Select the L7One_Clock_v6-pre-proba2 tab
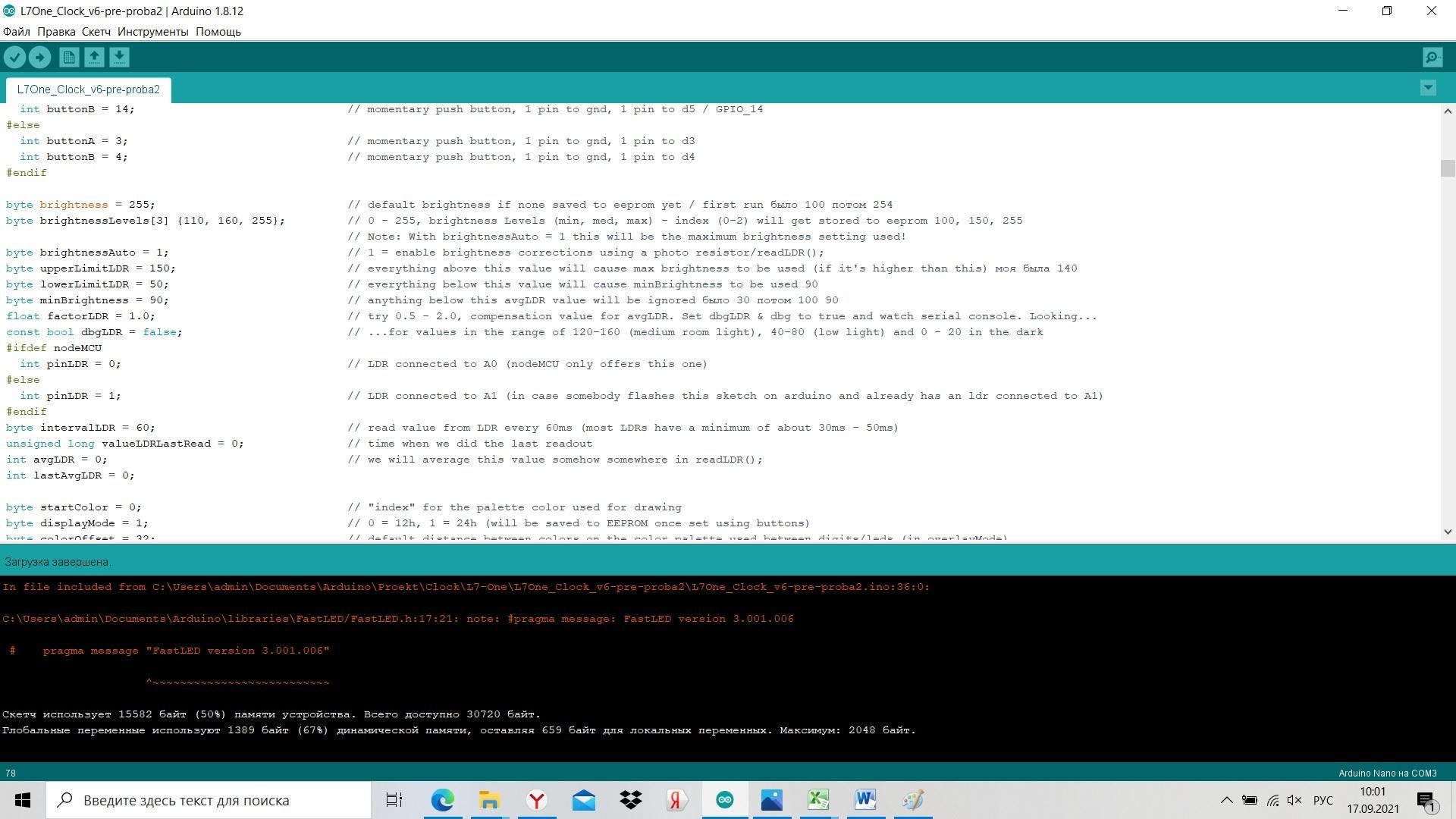This screenshot has height=819, width=1456. [x=88, y=89]
